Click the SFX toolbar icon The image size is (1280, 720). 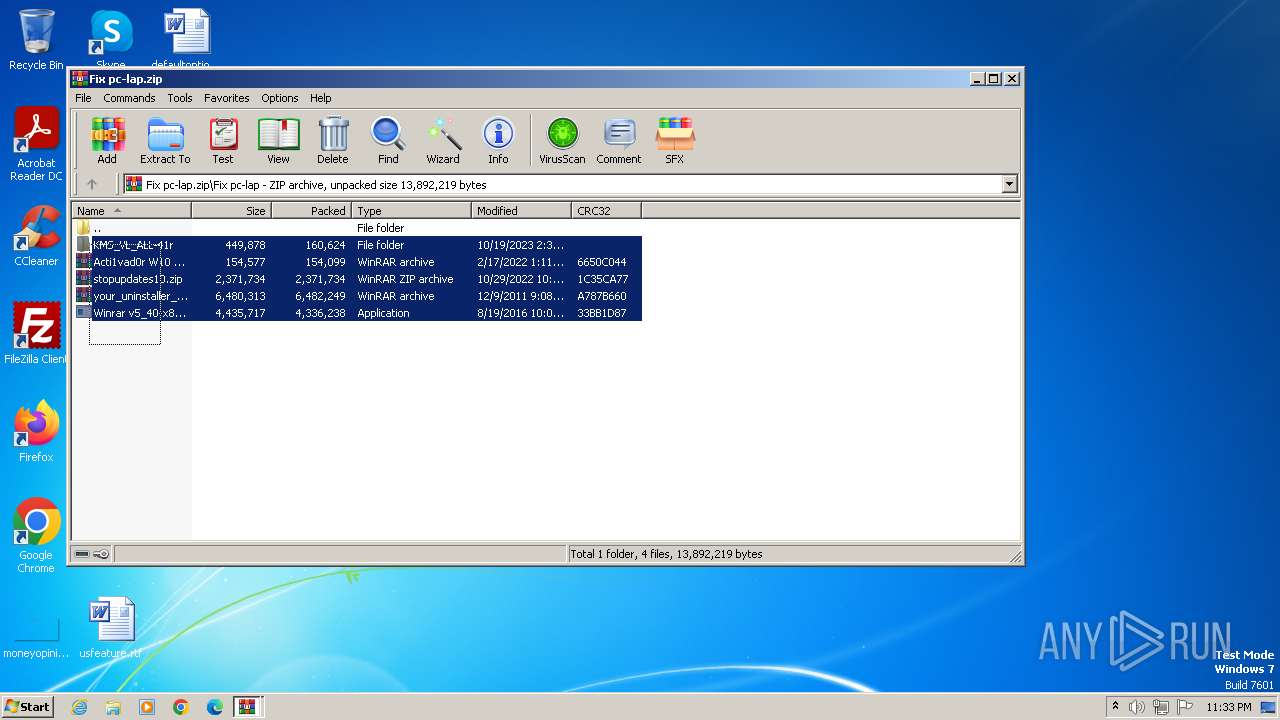pos(675,140)
